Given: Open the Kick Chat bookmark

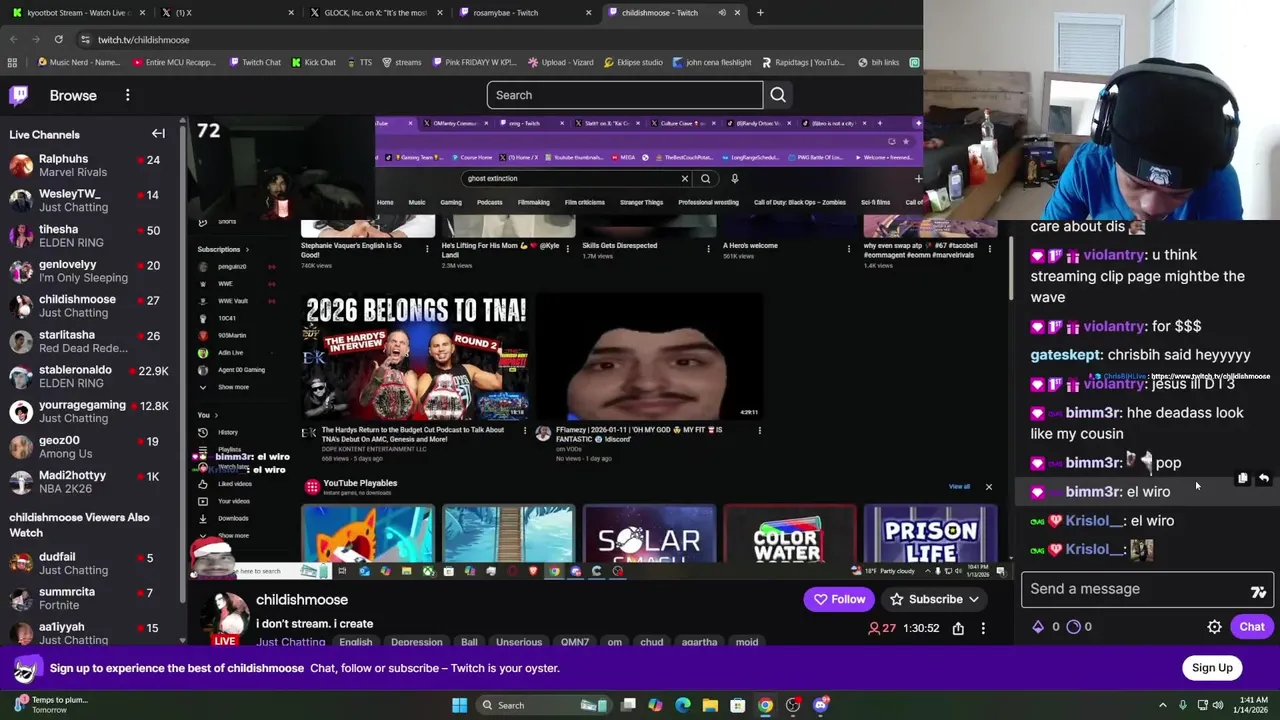Looking at the screenshot, I should point(314,62).
